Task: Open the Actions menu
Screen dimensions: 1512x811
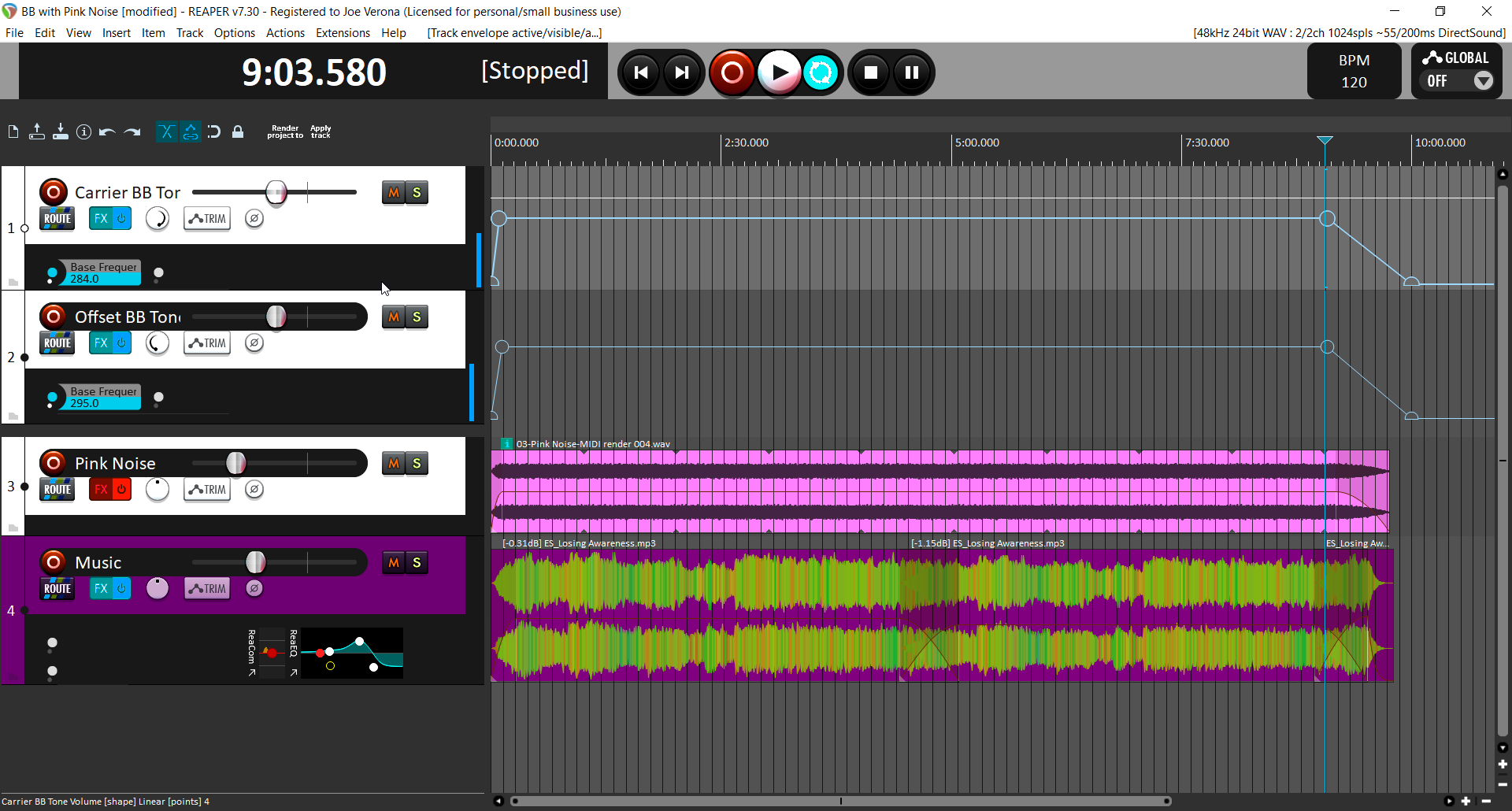Action: (285, 33)
